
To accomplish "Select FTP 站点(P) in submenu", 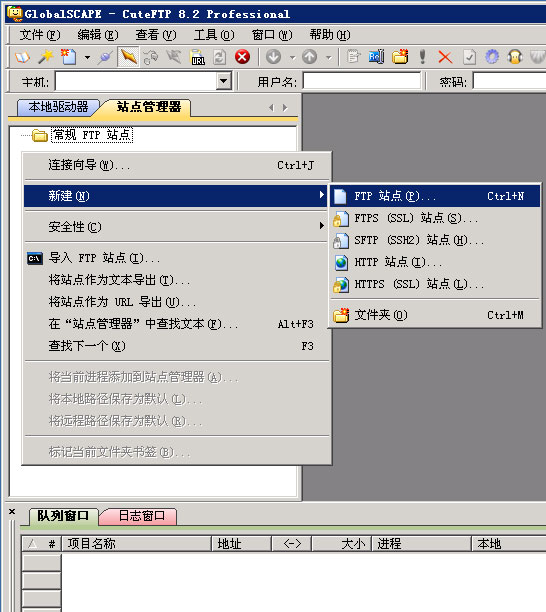I will point(435,196).
